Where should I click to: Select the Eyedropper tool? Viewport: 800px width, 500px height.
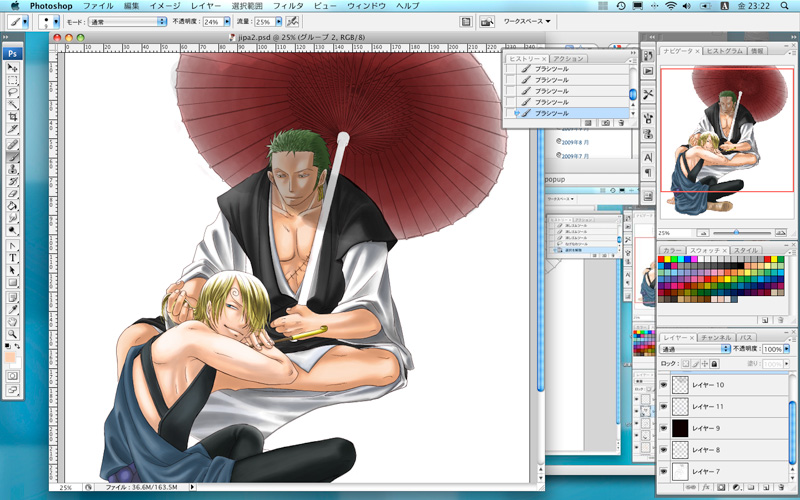(x=13, y=310)
